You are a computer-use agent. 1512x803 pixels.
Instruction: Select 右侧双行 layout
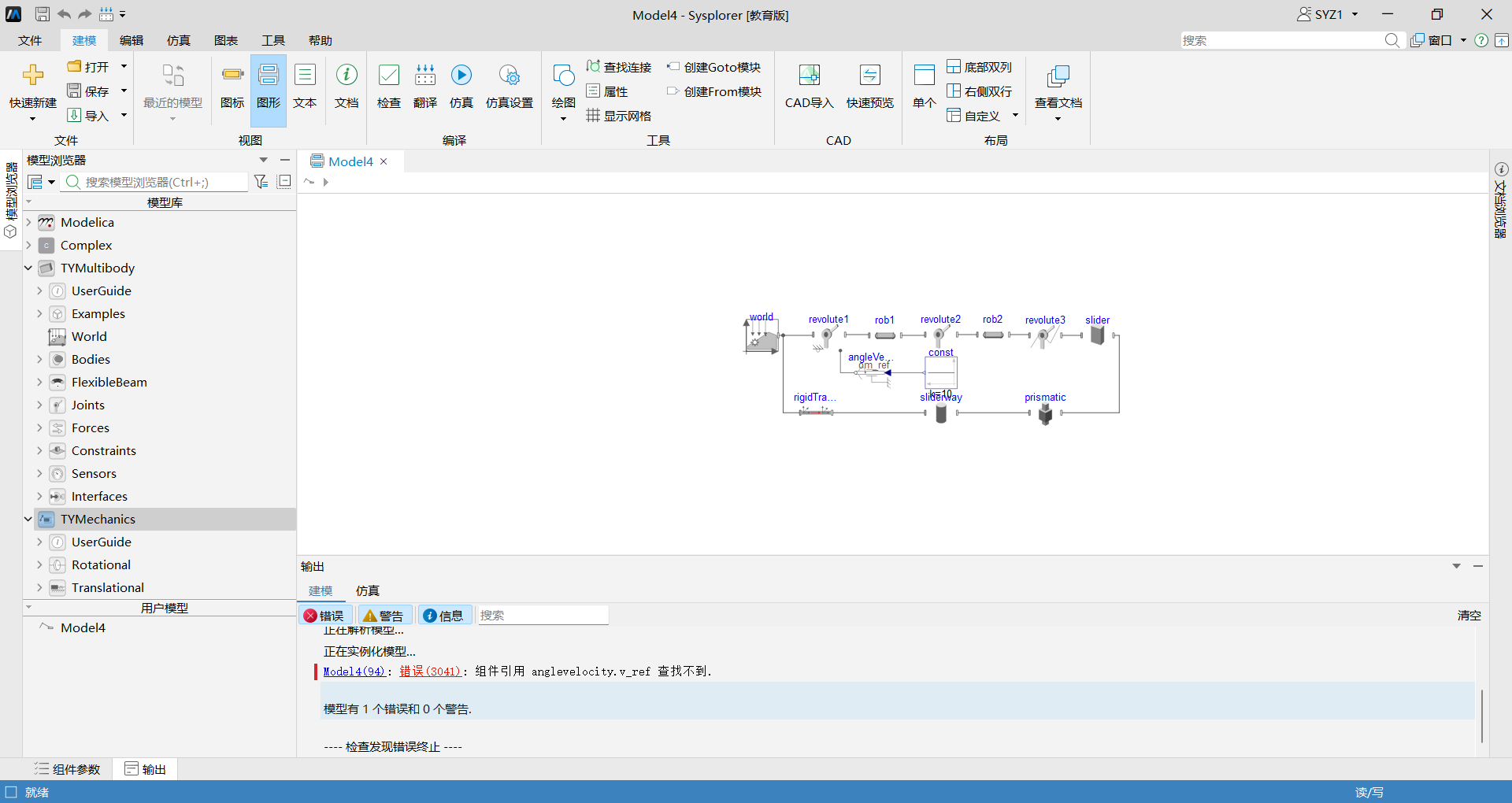pyautogui.click(x=979, y=91)
